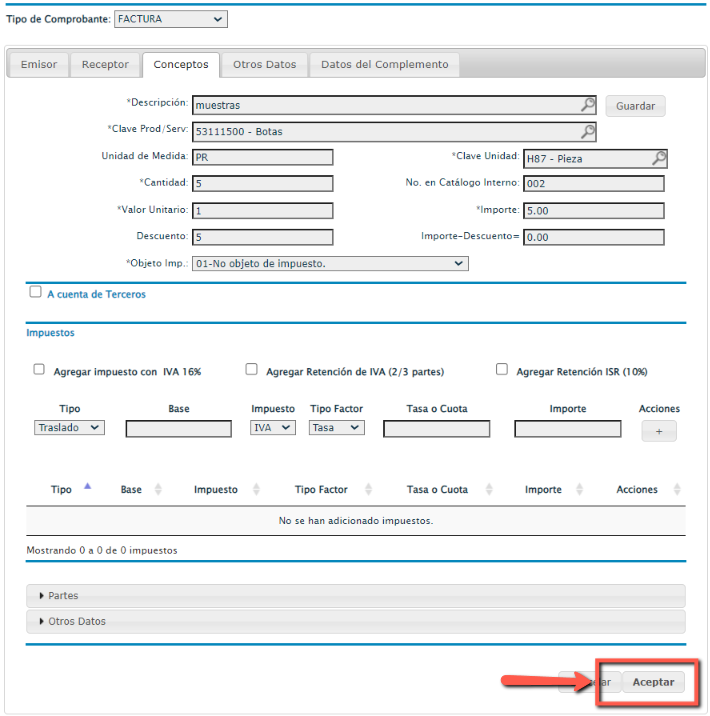The height and width of the screenshot is (716, 710).
Task: Enable Agregar Retención ISR (10%)
Action: pyautogui.click(x=501, y=369)
